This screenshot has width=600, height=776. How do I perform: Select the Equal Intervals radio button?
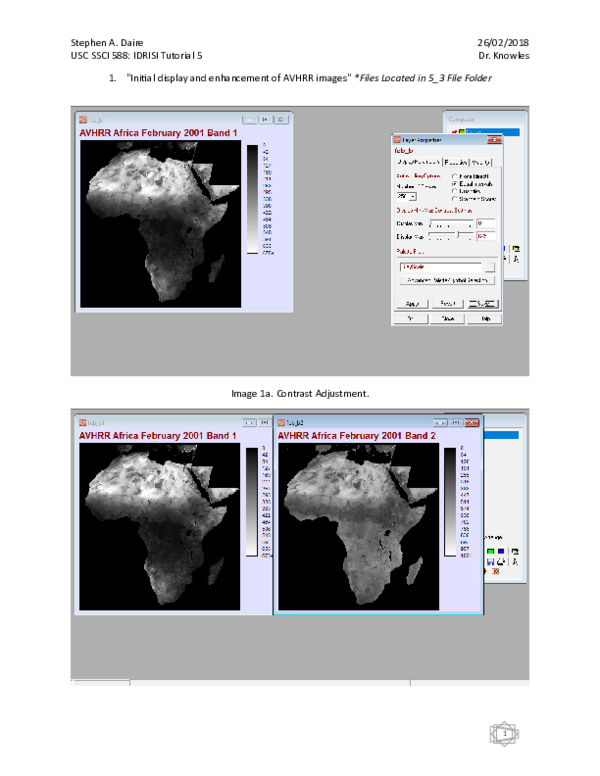pyautogui.click(x=455, y=184)
